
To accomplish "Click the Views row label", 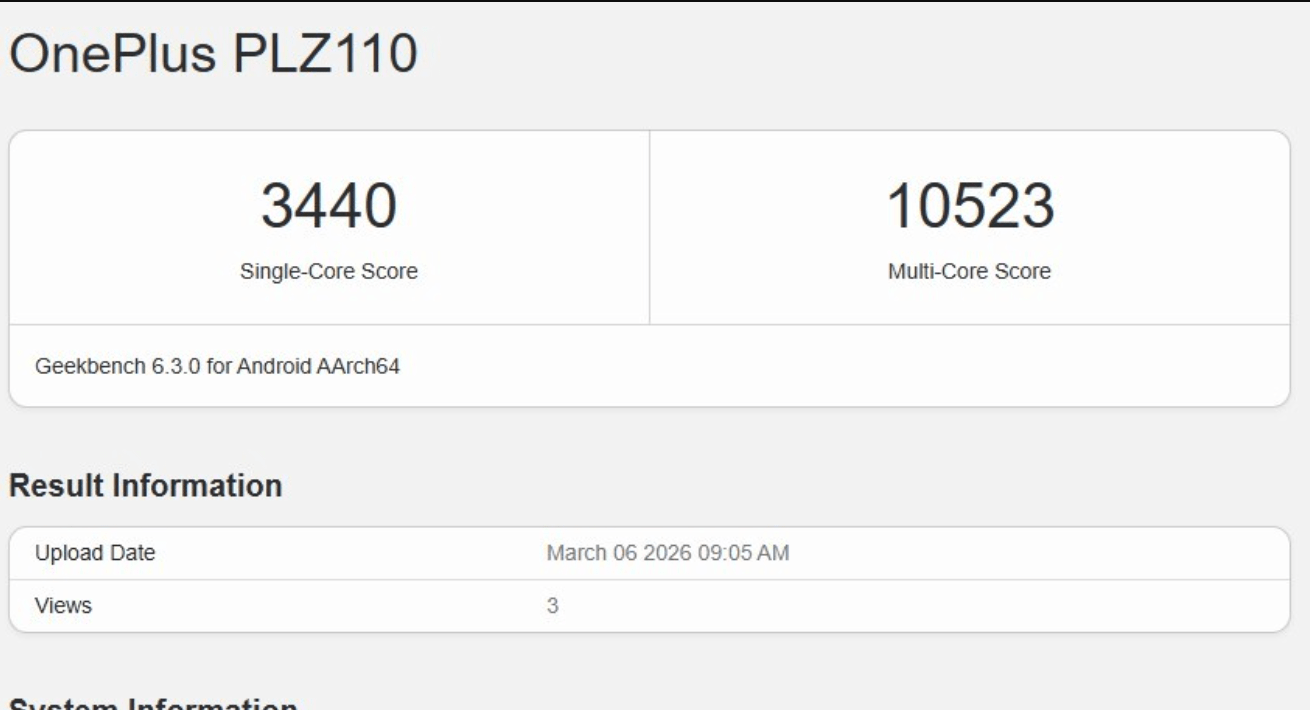I will click(63, 605).
